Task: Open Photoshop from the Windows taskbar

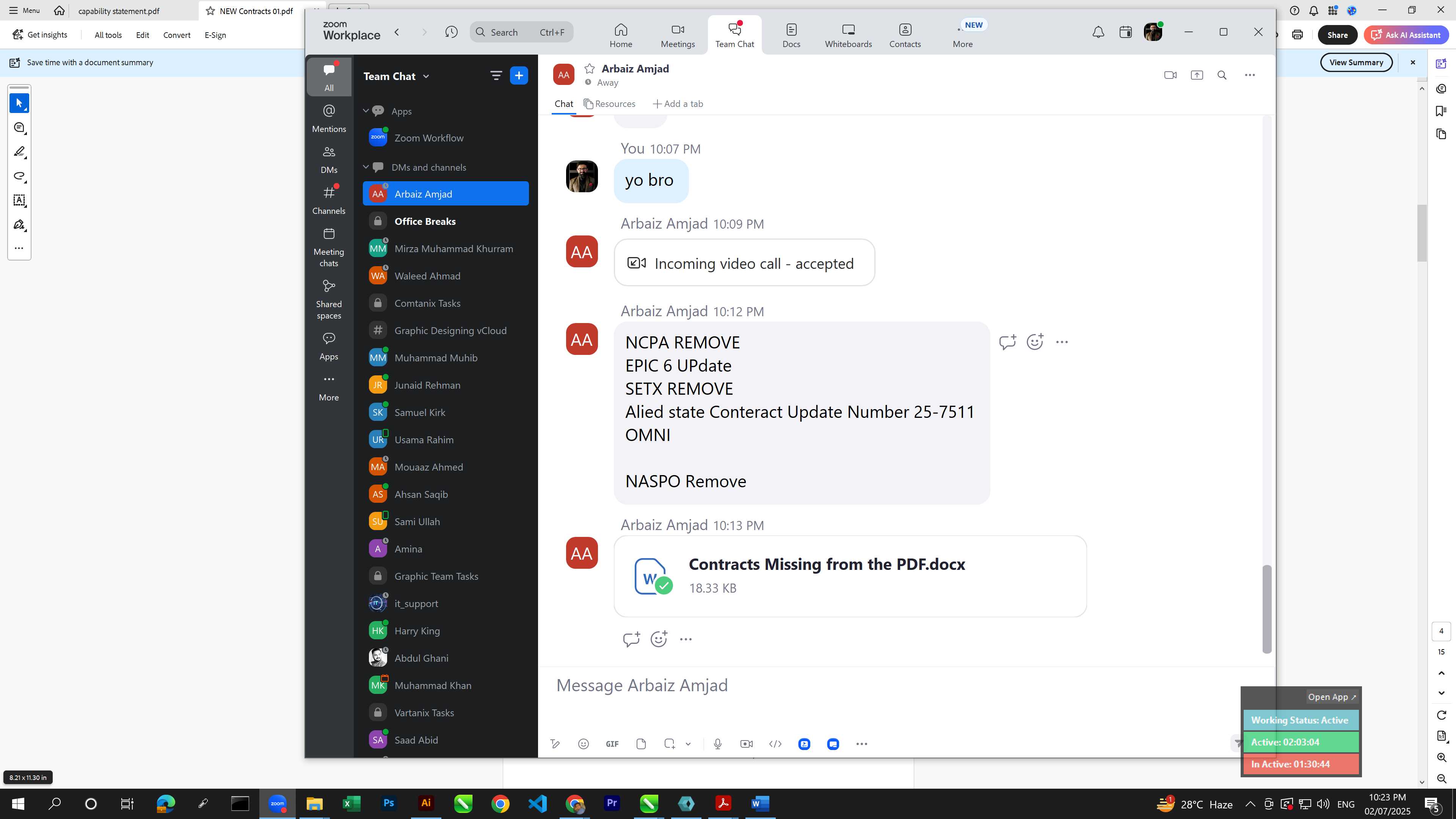Action: [x=388, y=803]
